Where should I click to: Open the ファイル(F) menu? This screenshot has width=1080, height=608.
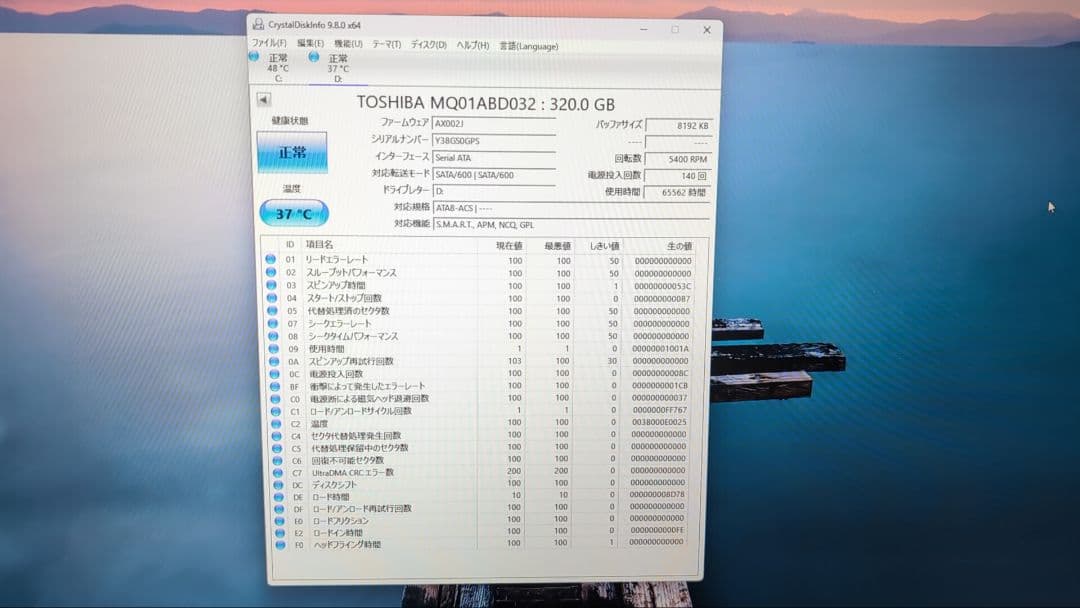click(x=269, y=43)
